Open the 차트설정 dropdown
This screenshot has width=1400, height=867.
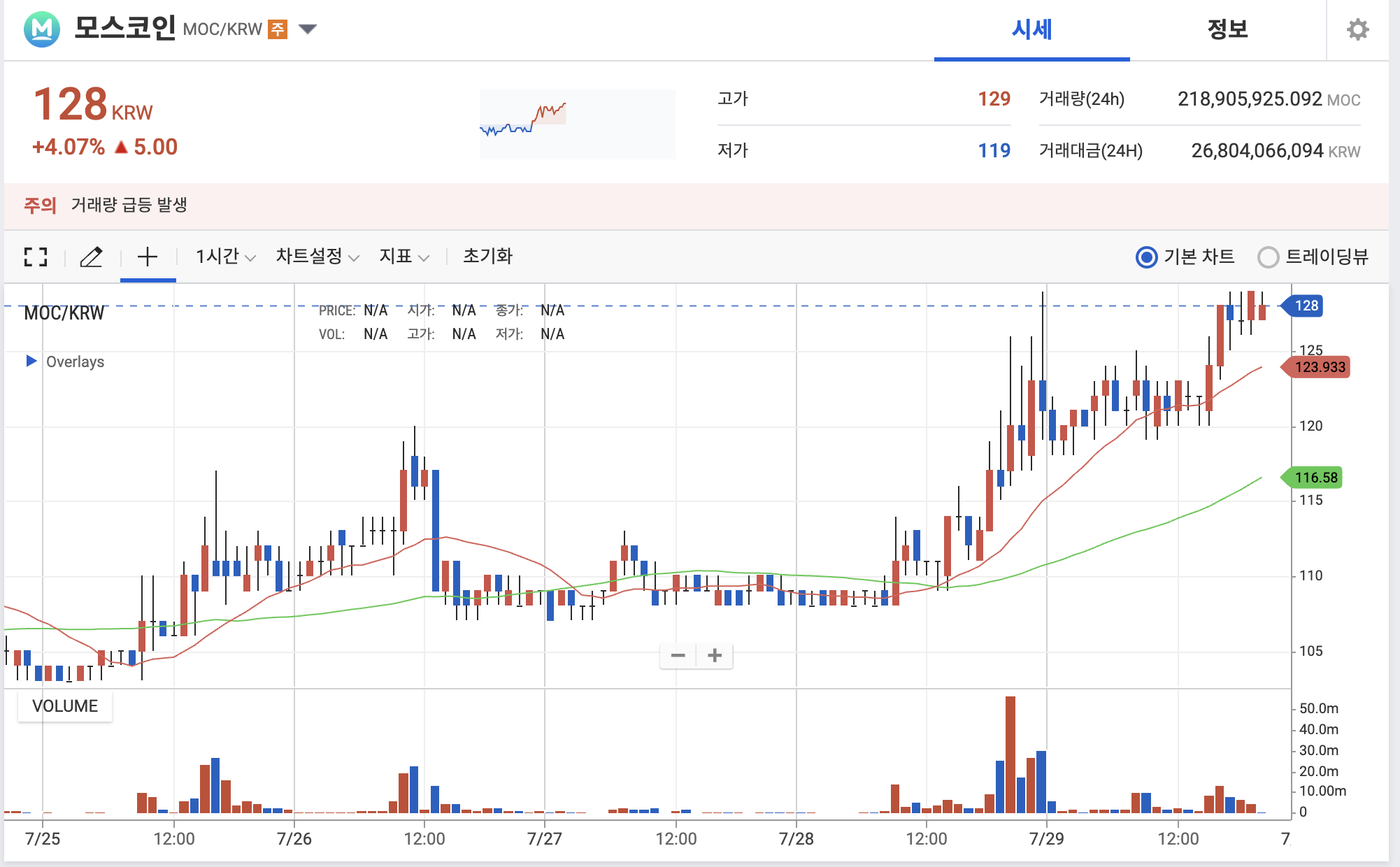pyautogui.click(x=317, y=257)
